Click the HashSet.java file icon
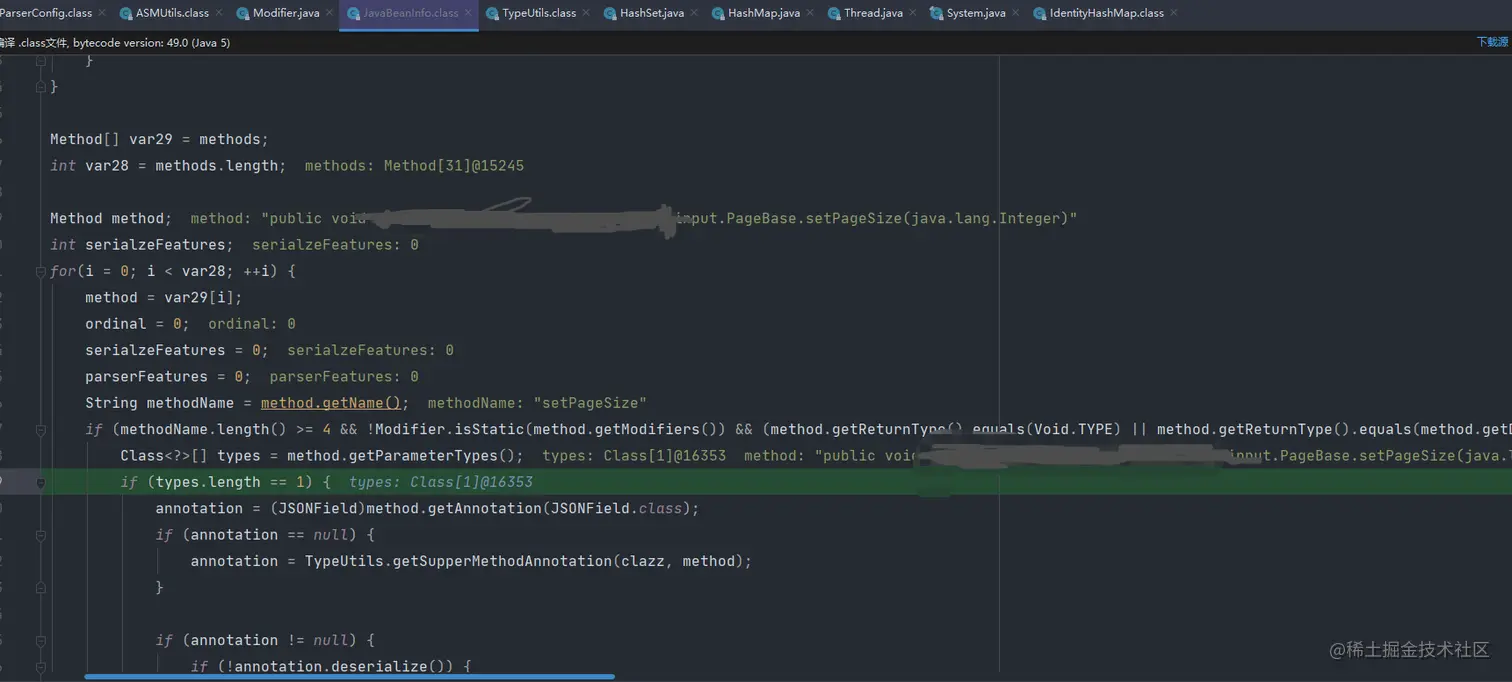1512x682 pixels. [610, 13]
